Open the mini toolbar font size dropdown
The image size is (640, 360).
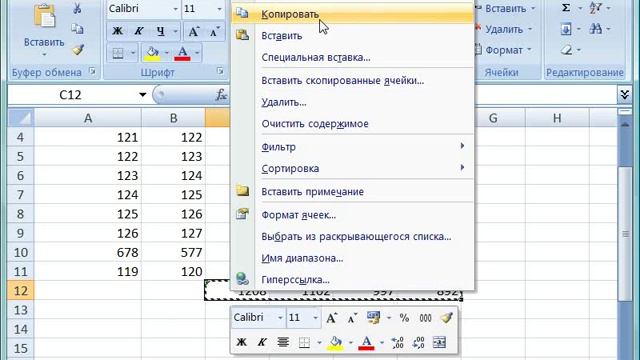pos(315,318)
